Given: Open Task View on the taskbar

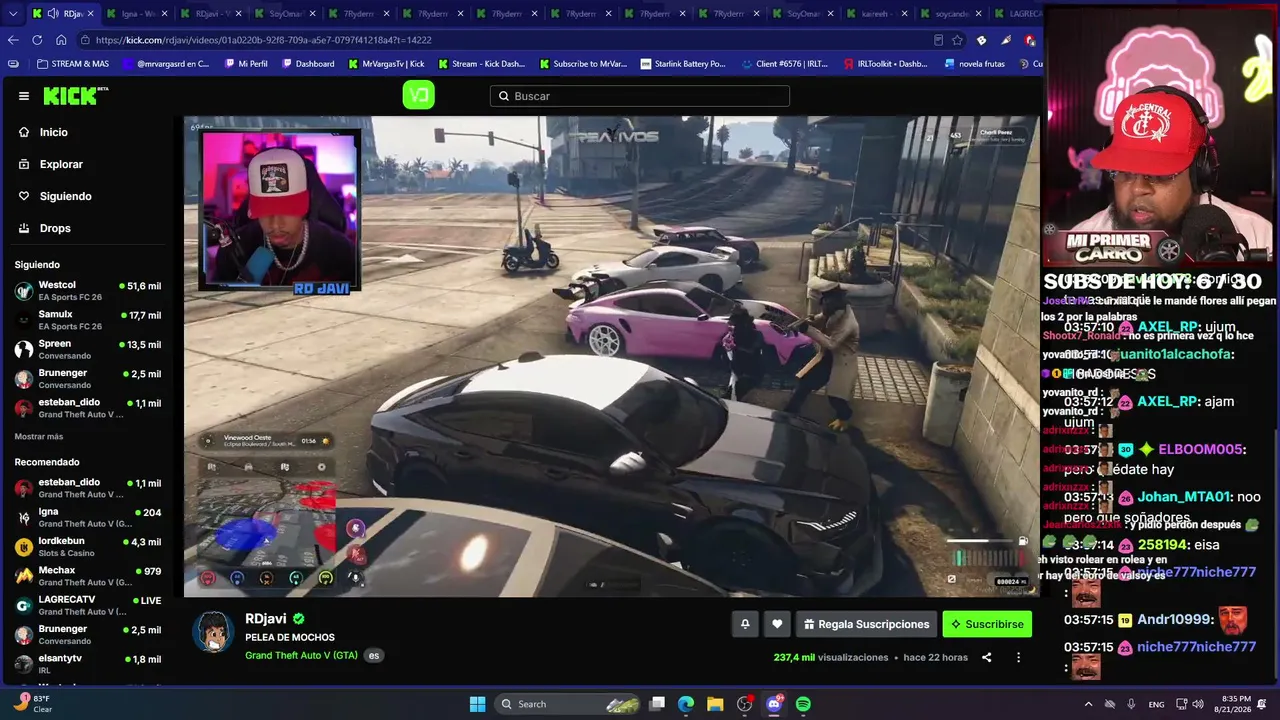Looking at the screenshot, I should point(657,704).
